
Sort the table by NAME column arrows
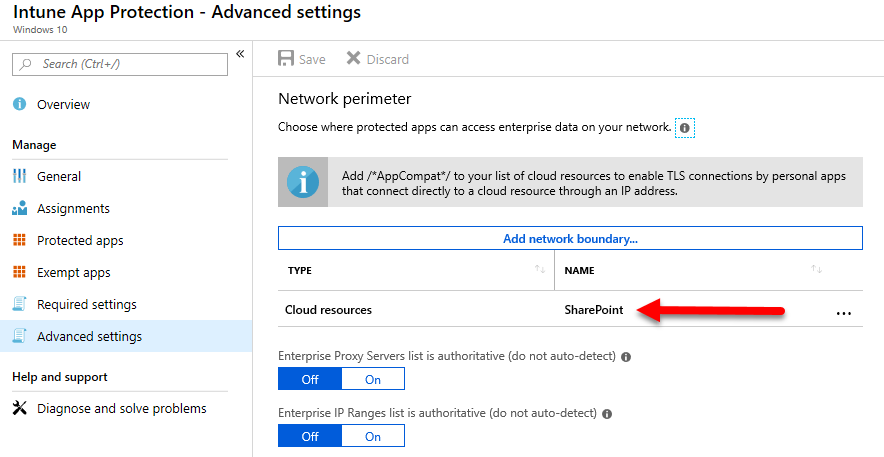pos(816,270)
